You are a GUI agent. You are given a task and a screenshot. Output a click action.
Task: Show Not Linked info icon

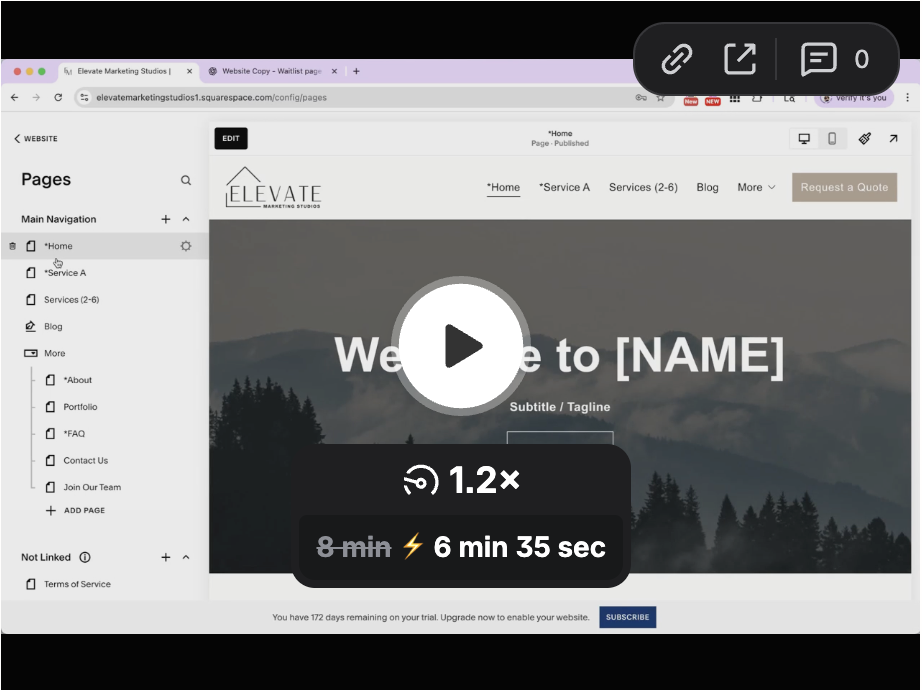85,558
